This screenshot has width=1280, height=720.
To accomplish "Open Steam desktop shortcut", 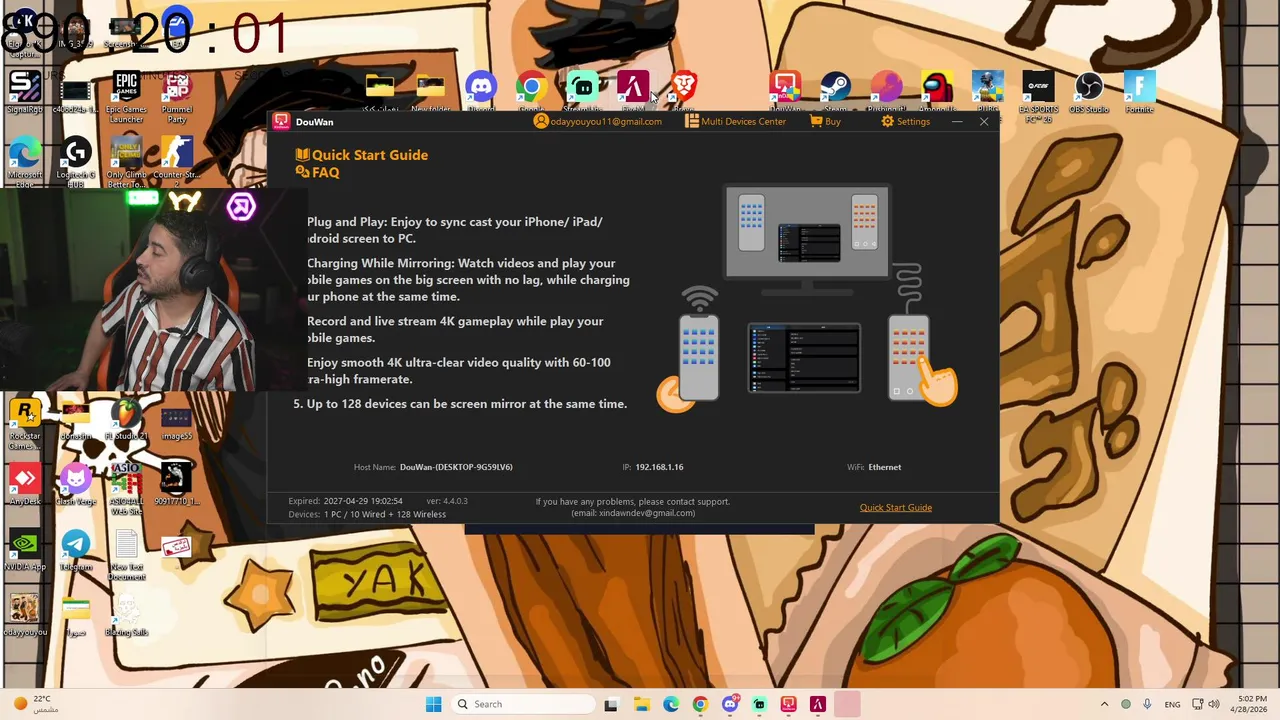I will pyautogui.click(x=835, y=92).
